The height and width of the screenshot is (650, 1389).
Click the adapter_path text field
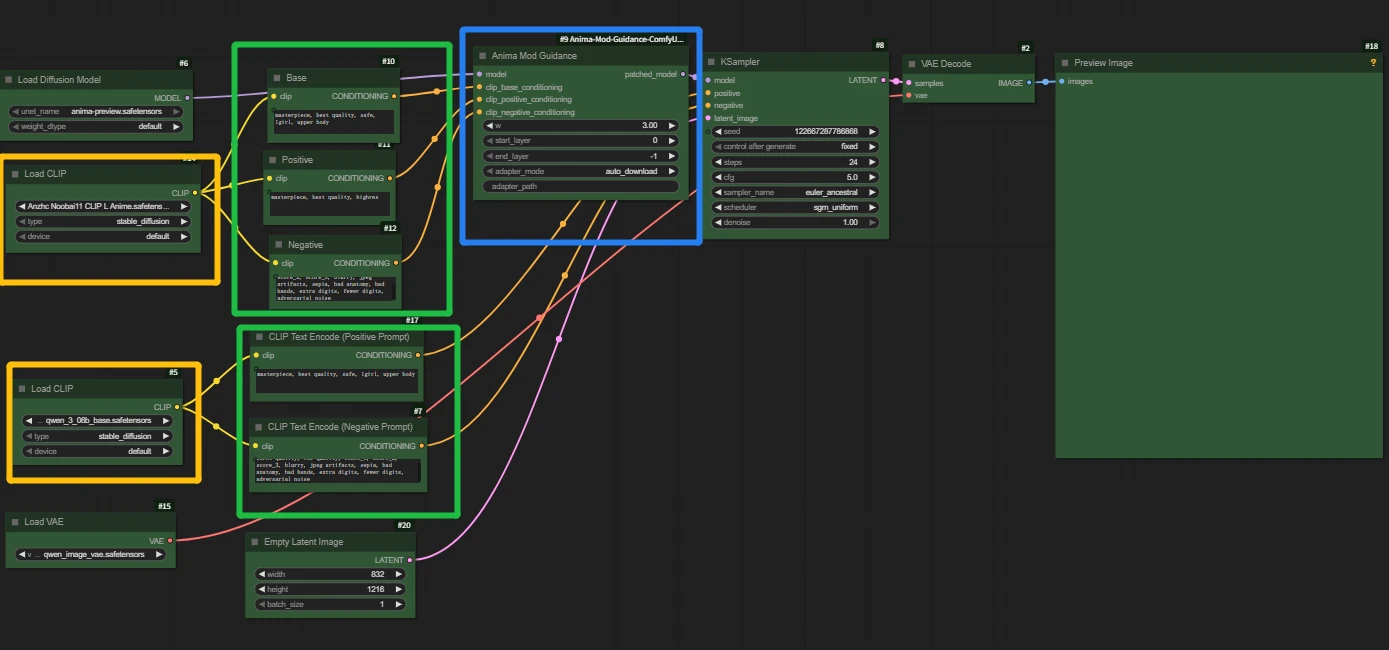pyautogui.click(x=580, y=186)
